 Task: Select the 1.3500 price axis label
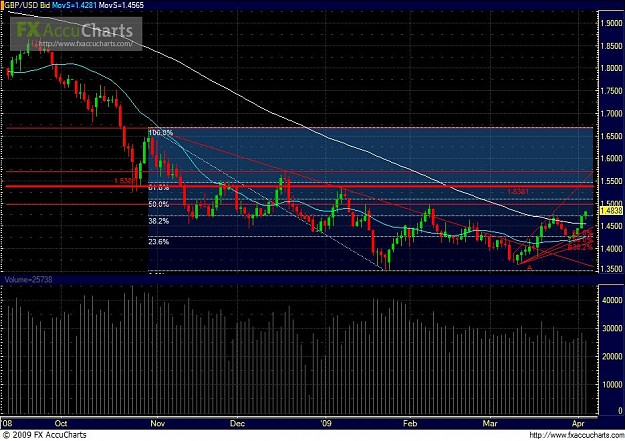coord(611,269)
